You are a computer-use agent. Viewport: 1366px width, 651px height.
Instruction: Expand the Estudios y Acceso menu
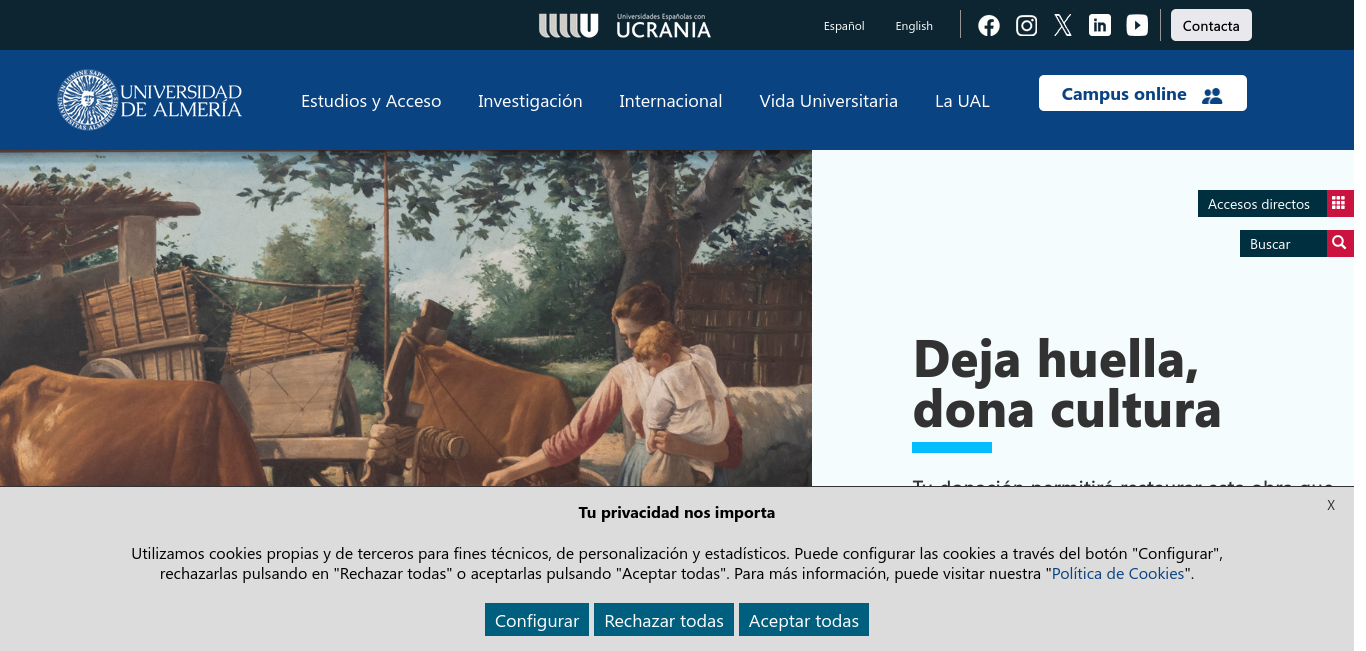[x=371, y=101]
